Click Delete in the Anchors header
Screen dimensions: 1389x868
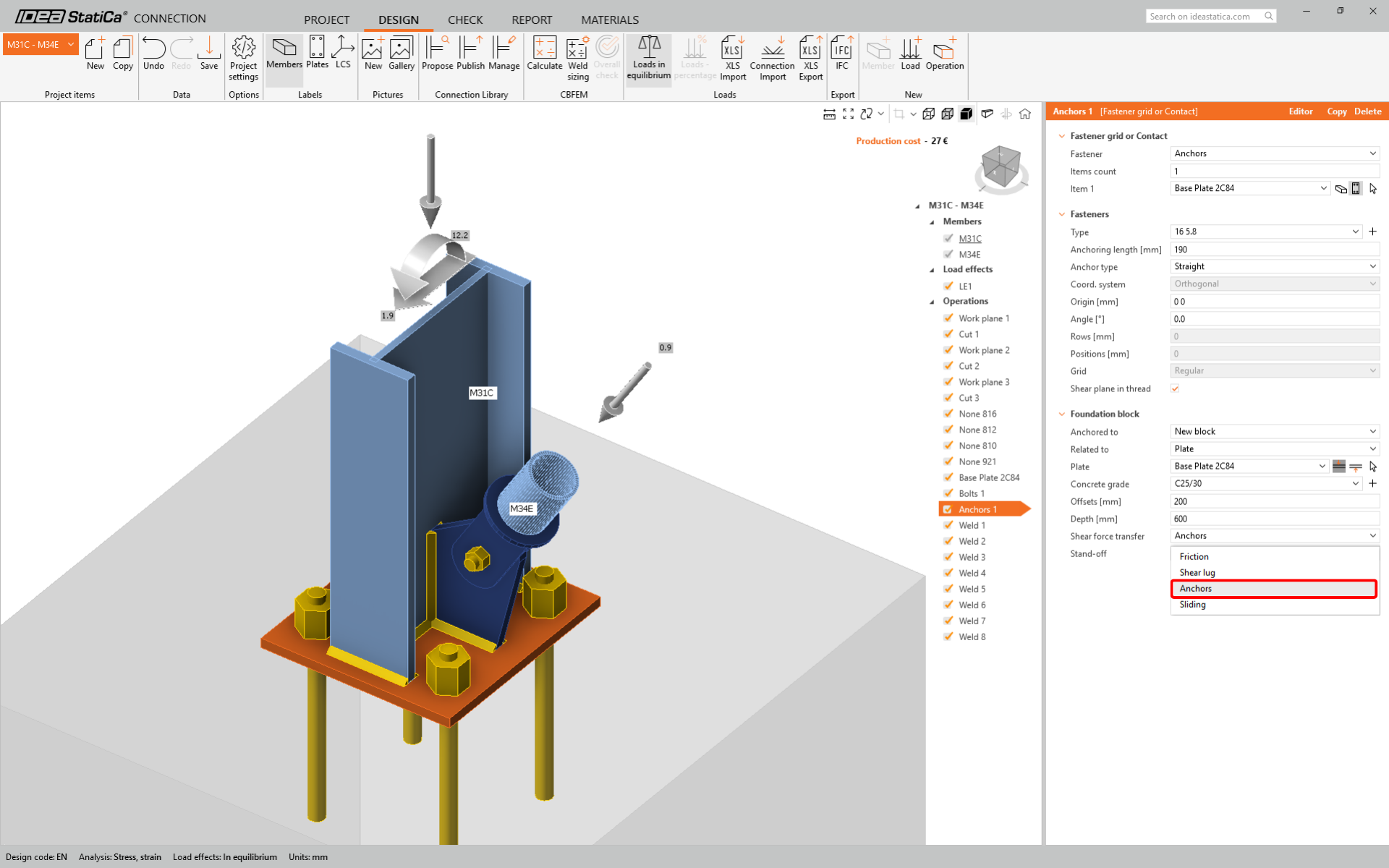[1367, 111]
